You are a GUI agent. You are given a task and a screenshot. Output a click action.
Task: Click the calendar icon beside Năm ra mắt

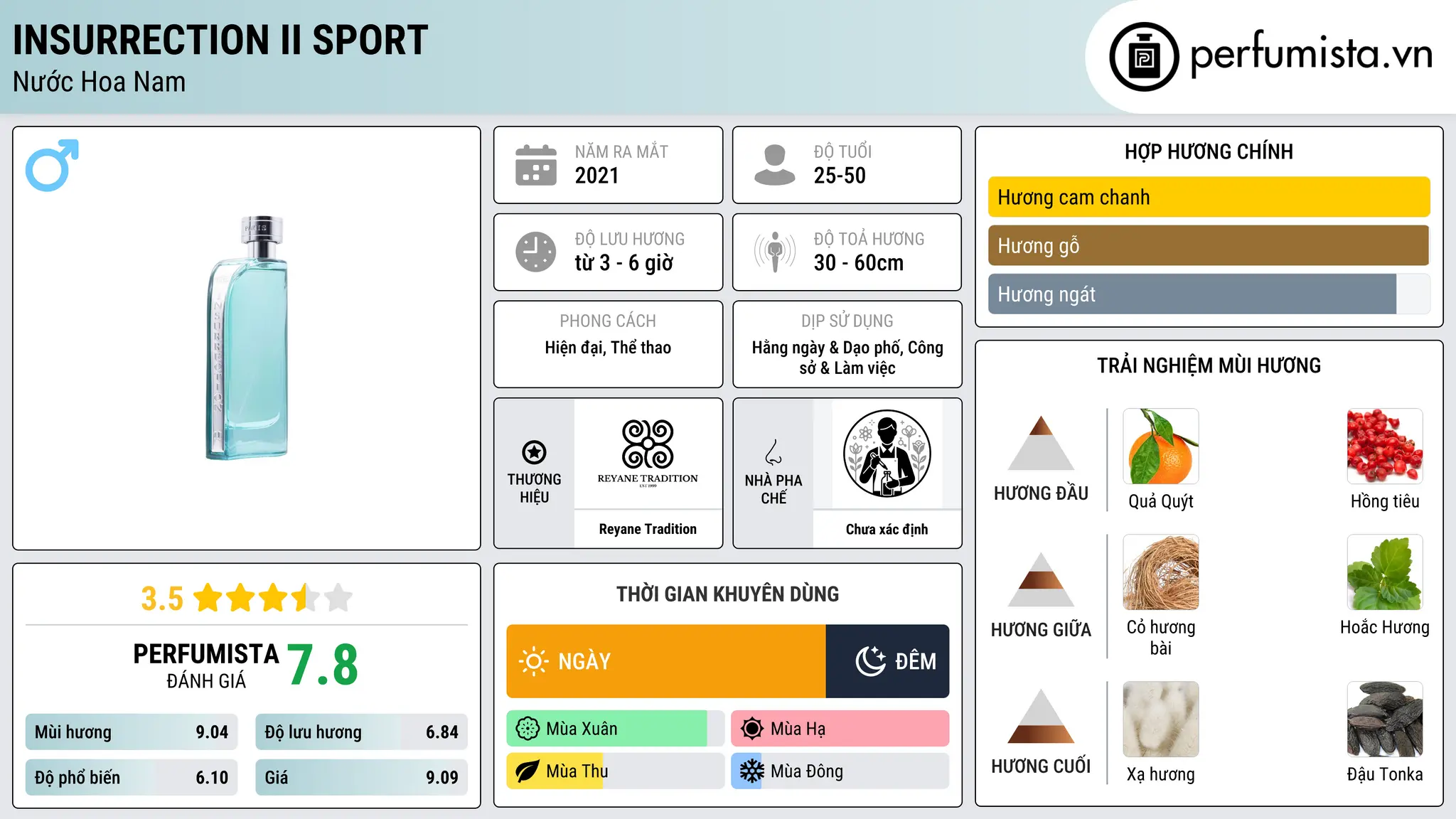(536, 165)
